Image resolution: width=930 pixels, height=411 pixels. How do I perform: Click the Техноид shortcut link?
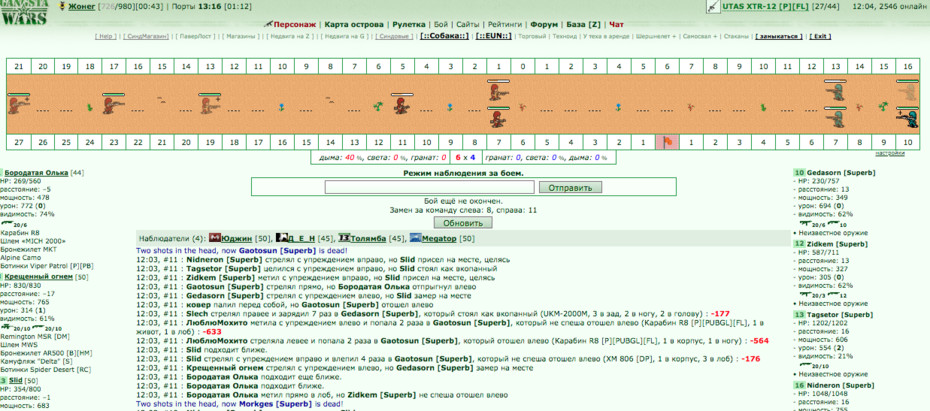pos(564,36)
